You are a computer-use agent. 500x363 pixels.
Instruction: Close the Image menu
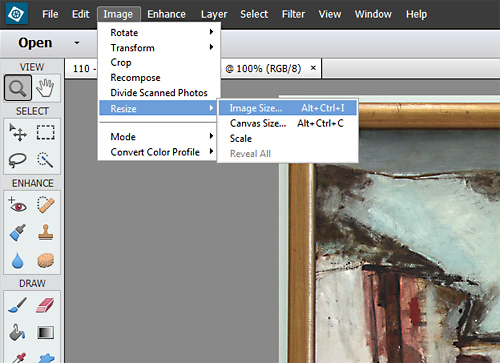(x=118, y=14)
